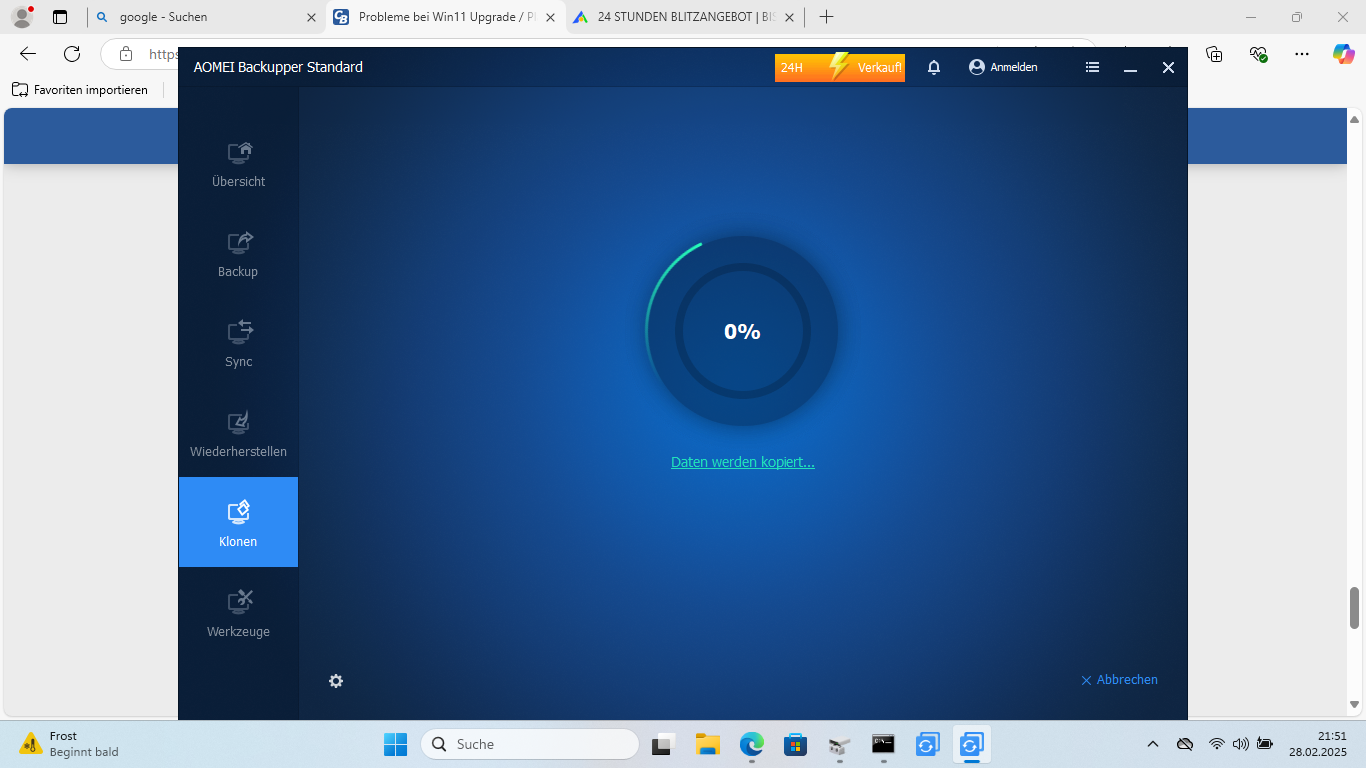Switch to '24 STUNDEN BLITZANGEBOT' tab
This screenshot has height=768, width=1366.
[x=685, y=17]
